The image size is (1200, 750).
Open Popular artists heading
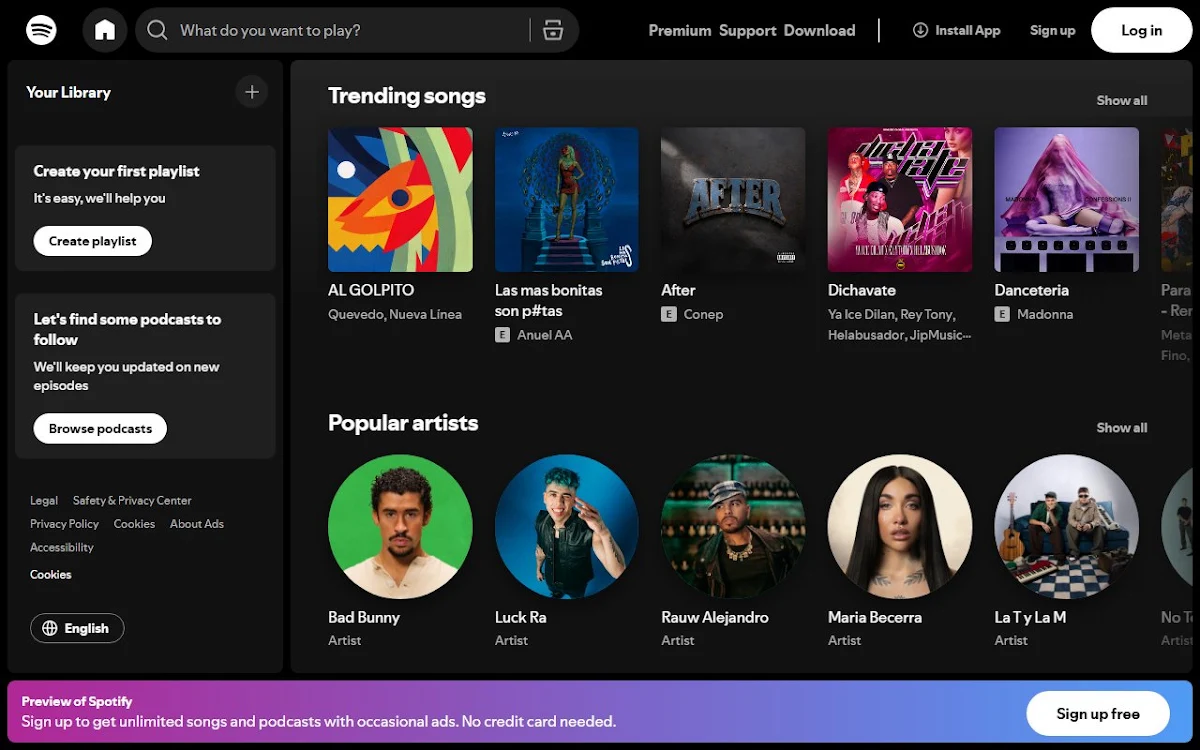click(403, 423)
